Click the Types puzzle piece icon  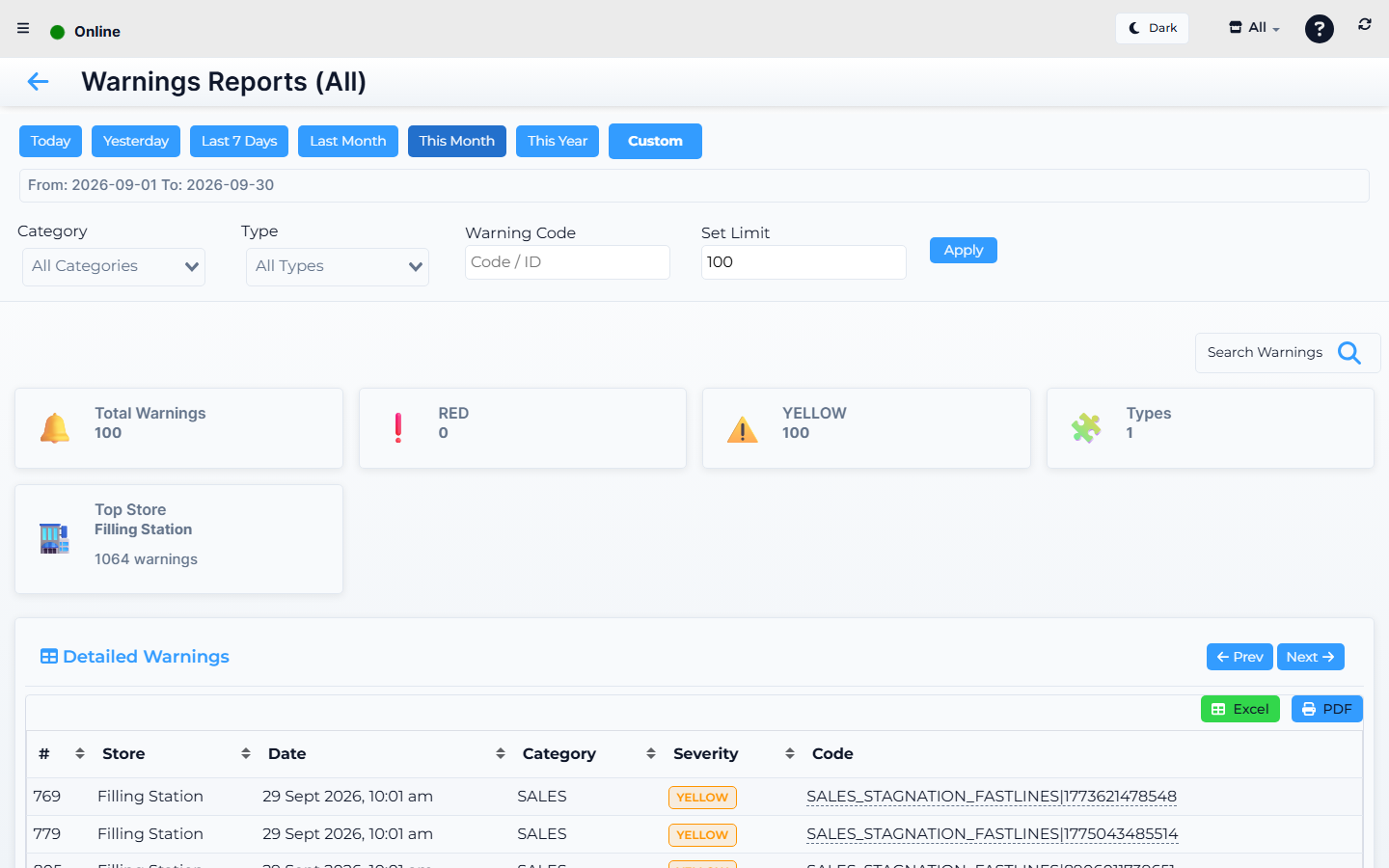pyautogui.click(x=1086, y=427)
